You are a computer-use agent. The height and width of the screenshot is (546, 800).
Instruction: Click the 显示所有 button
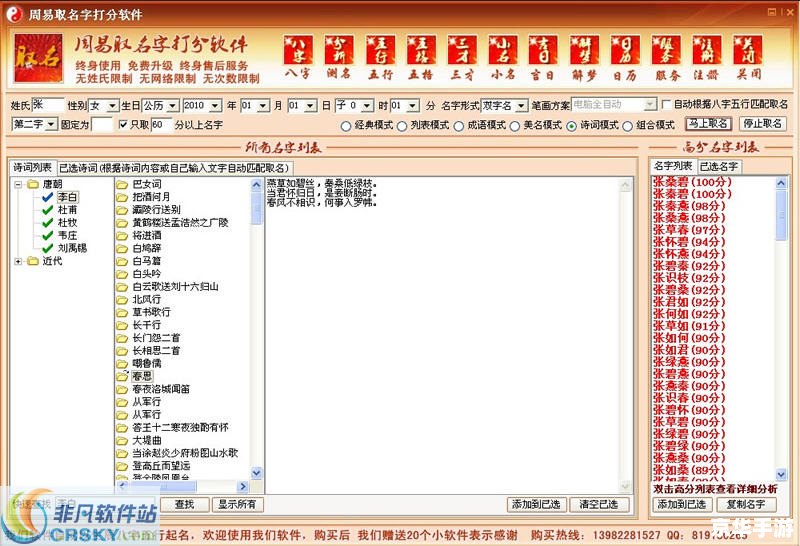click(x=237, y=504)
